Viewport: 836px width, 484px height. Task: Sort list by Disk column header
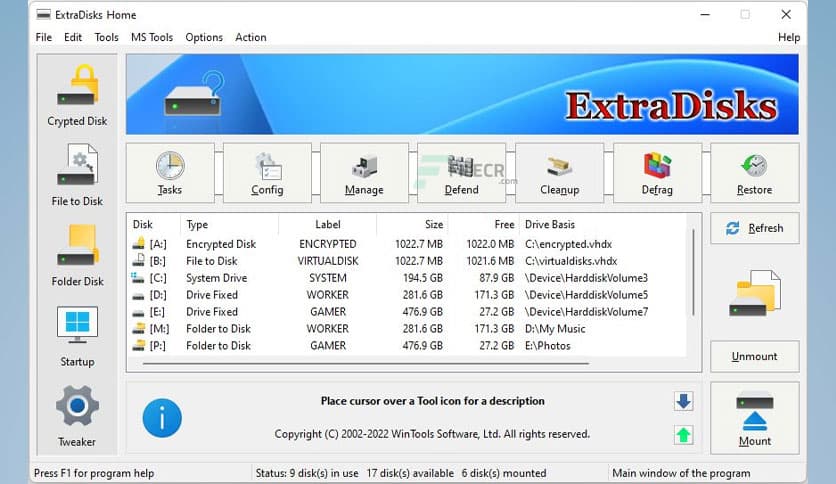tap(154, 224)
